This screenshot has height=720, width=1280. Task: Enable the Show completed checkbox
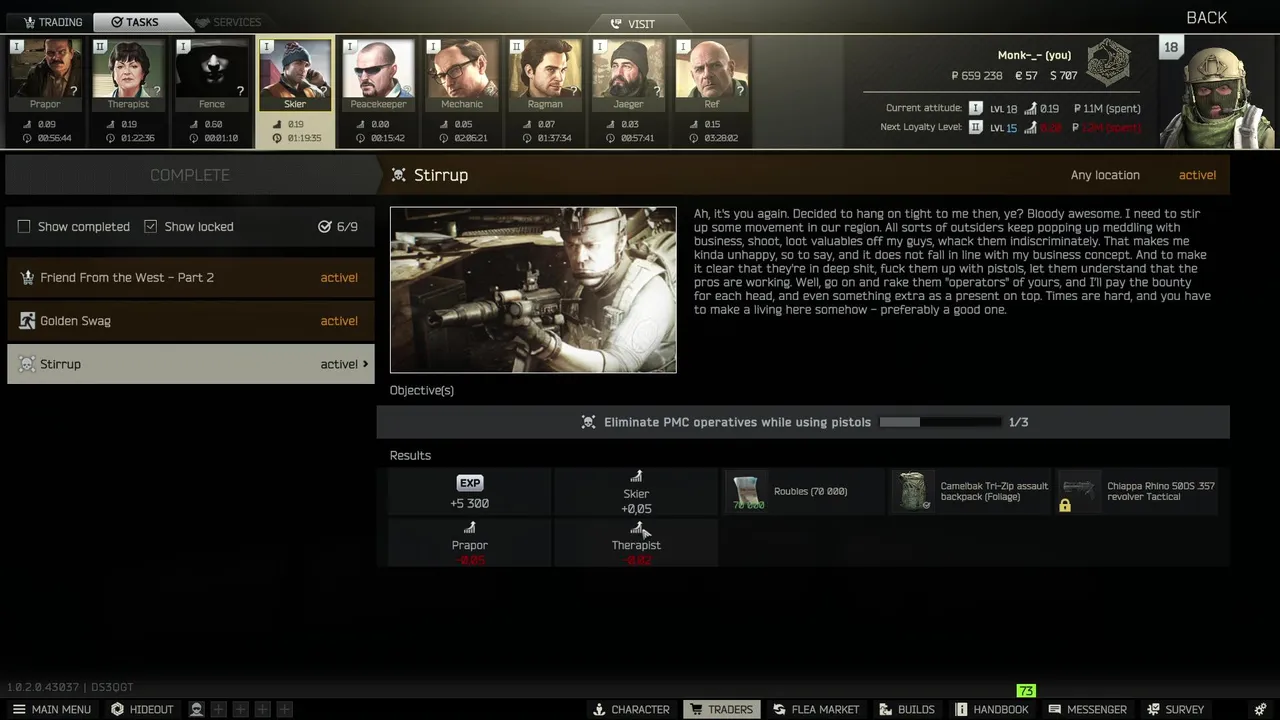click(24, 227)
